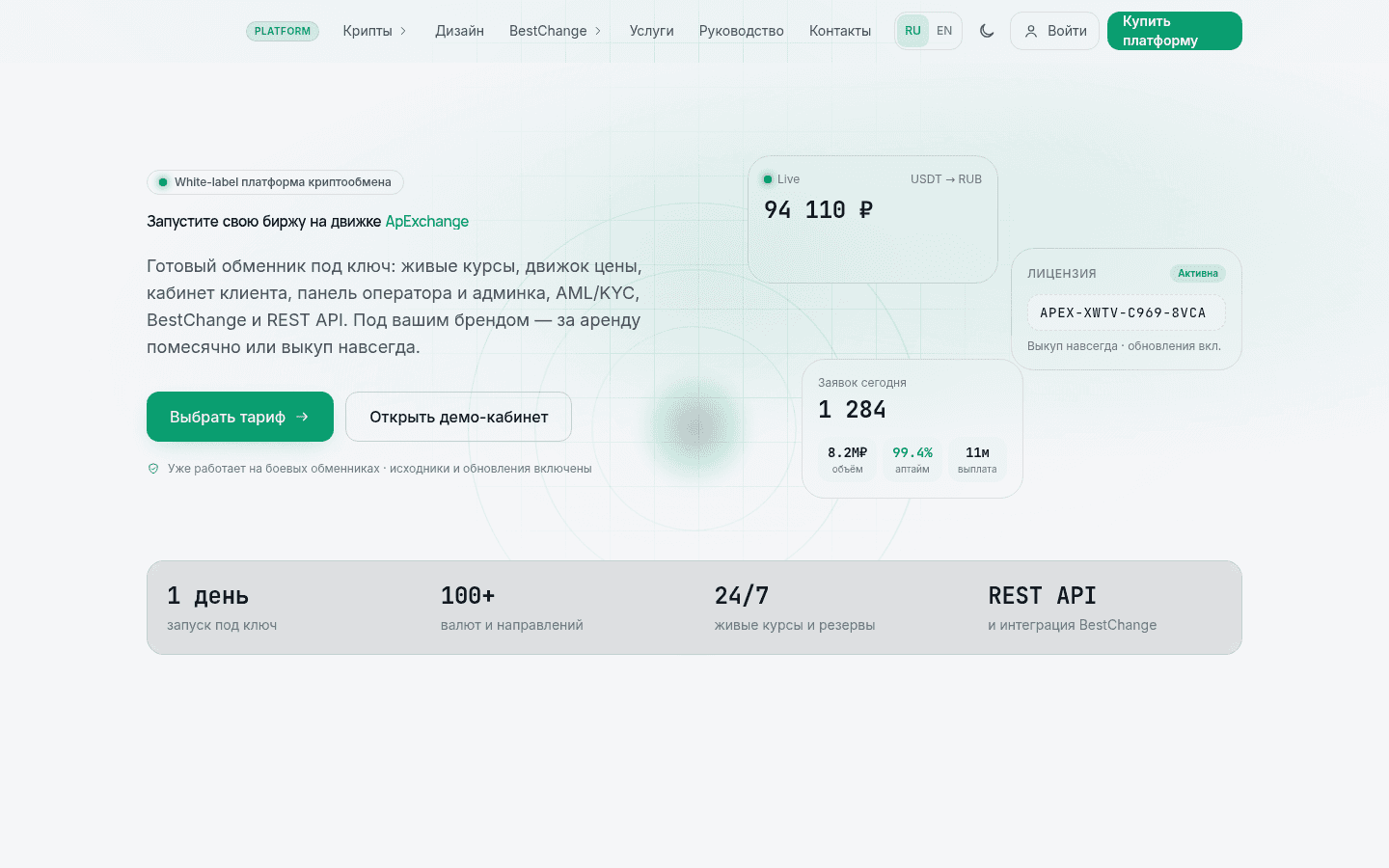Click the USDT → RUB pair label

[x=946, y=179]
